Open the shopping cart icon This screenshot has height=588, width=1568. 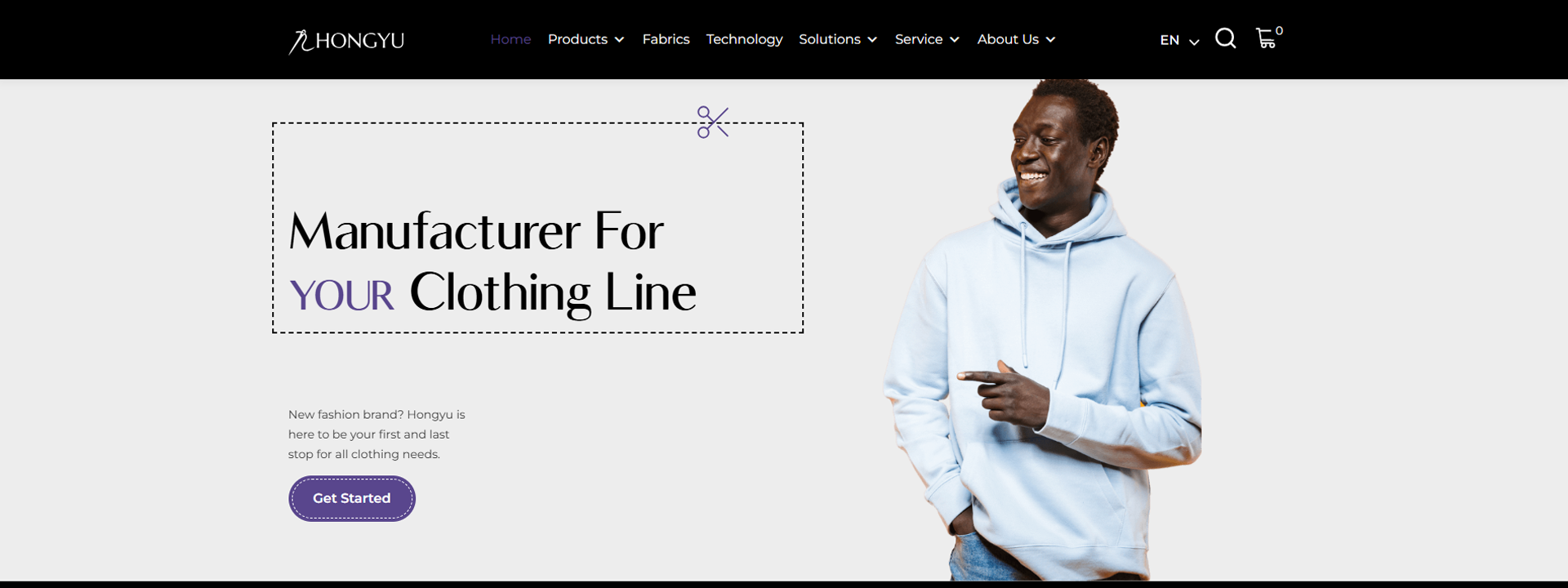pyautogui.click(x=1266, y=38)
